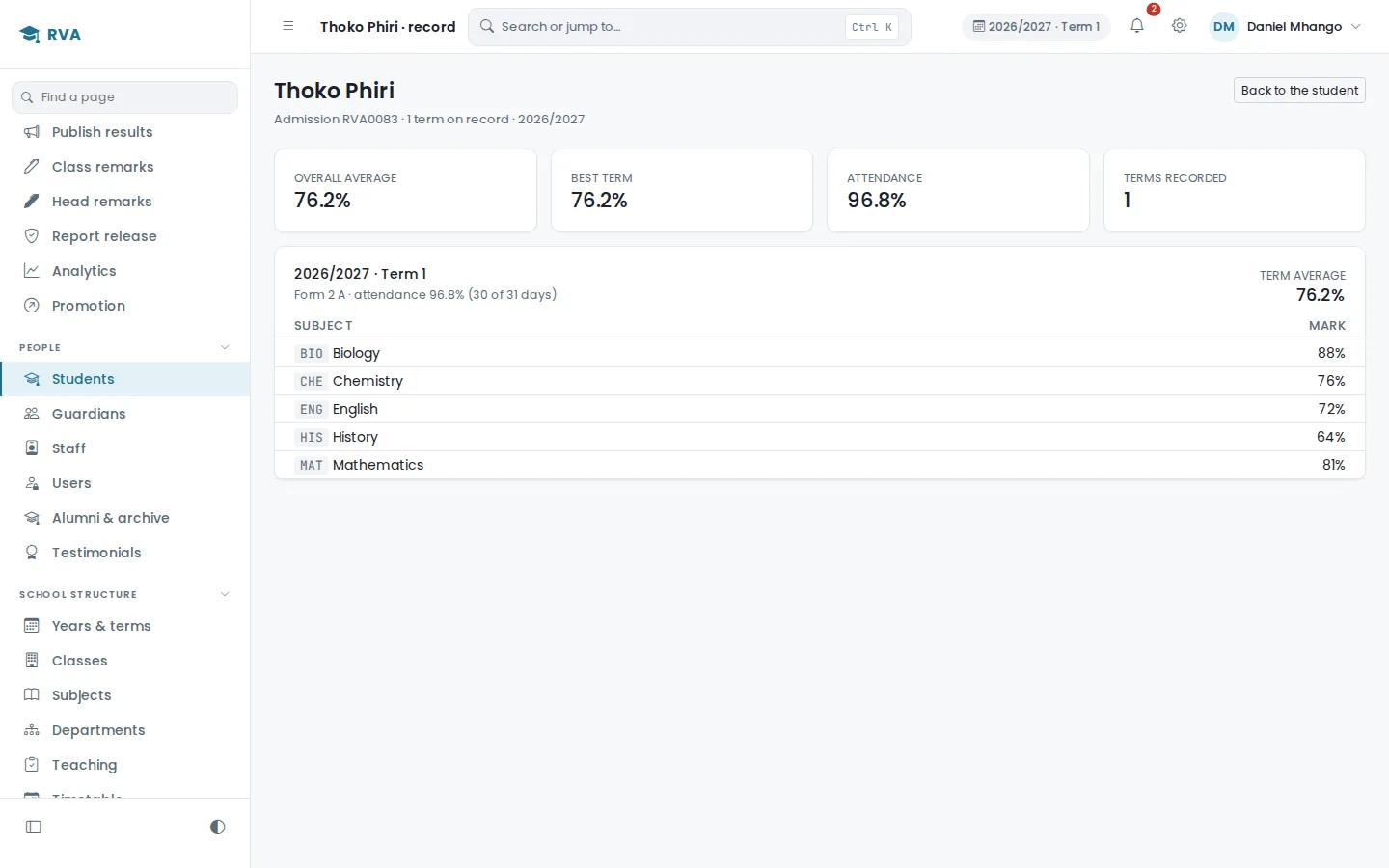Screen dimensions: 1389x868
Task: Click the Testimonials award icon
Action: pyautogui.click(x=32, y=553)
